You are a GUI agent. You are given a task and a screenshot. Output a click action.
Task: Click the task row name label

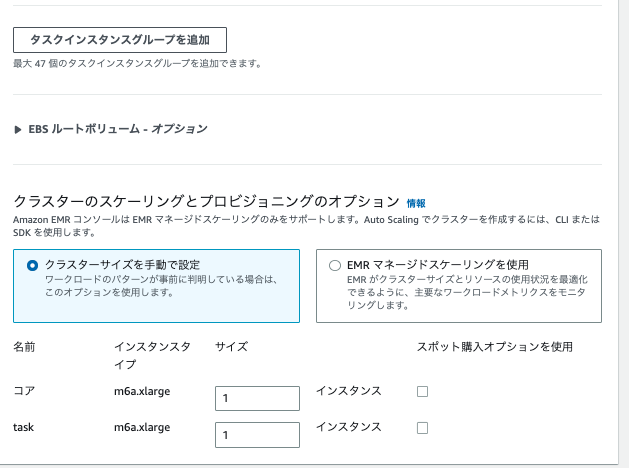(23, 427)
